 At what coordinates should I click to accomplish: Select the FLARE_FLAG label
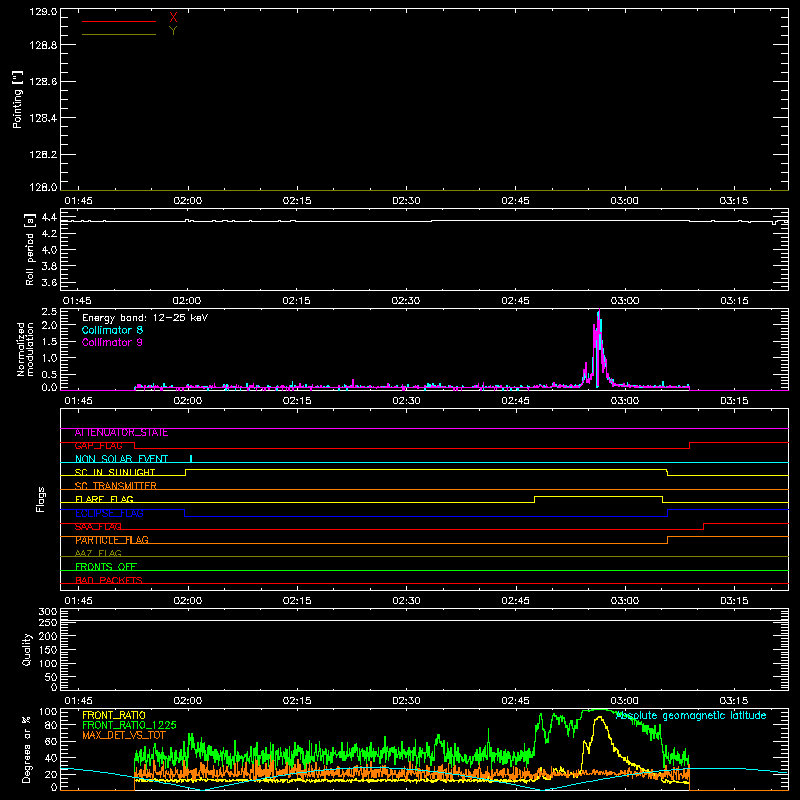click(104, 499)
